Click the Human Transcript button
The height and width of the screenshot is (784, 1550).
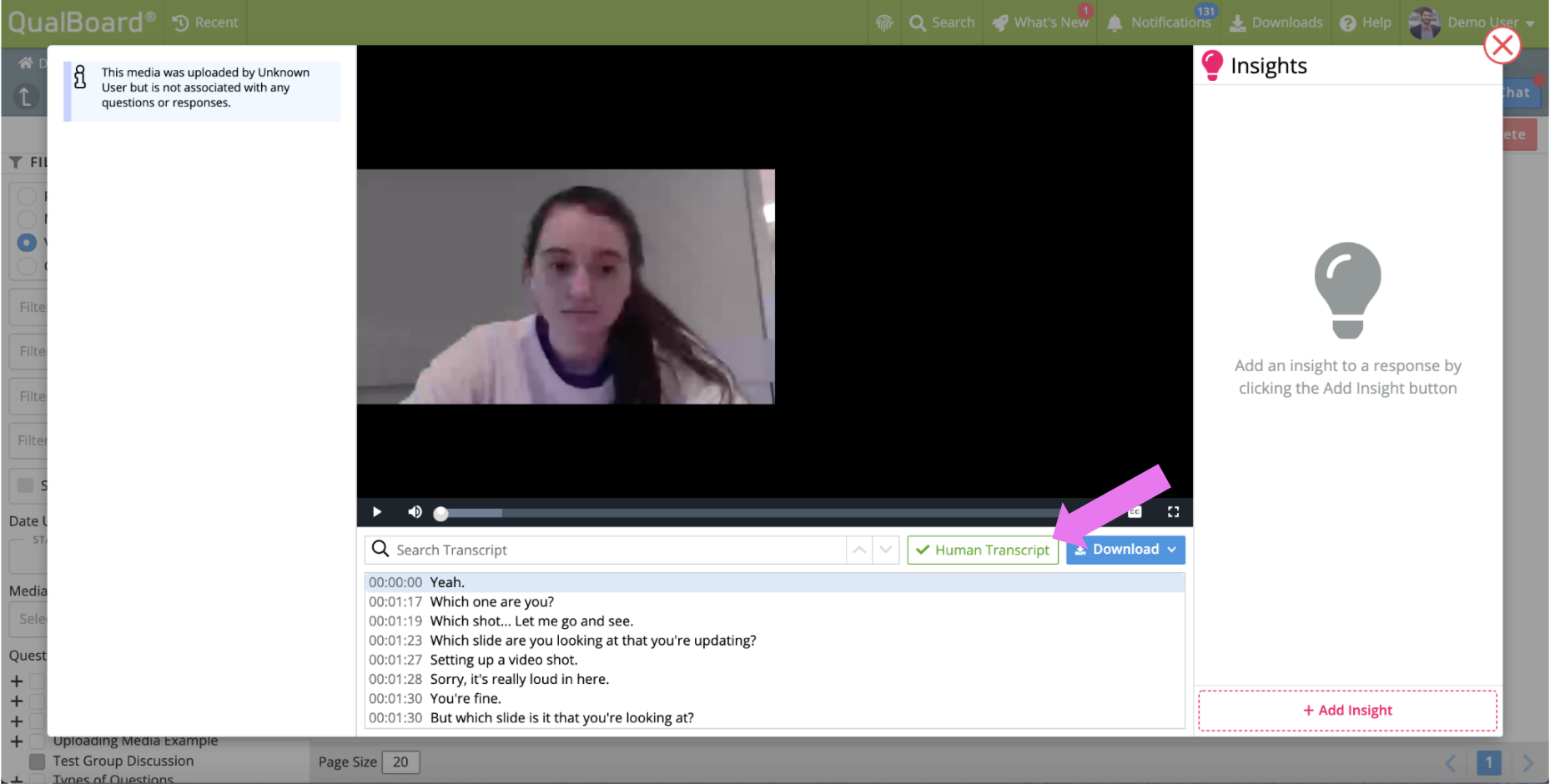coord(983,550)
